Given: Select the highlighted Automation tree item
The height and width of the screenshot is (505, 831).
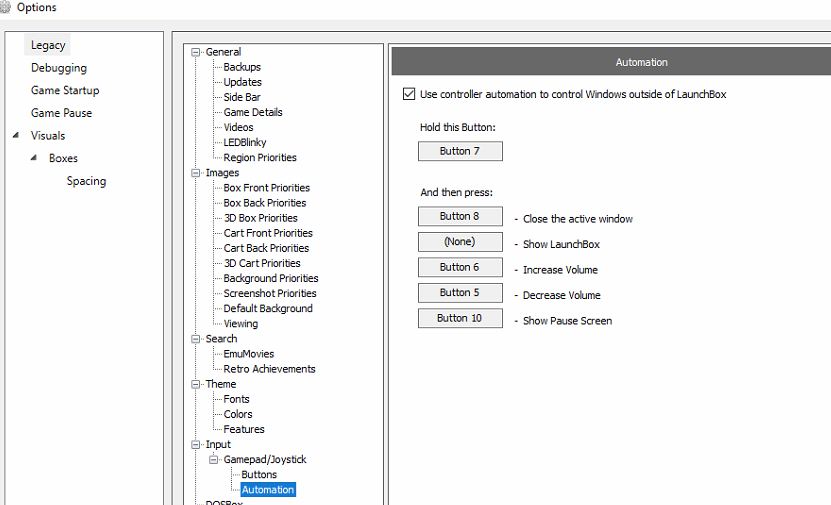Looking at the screenshot, I should point(268,490).
